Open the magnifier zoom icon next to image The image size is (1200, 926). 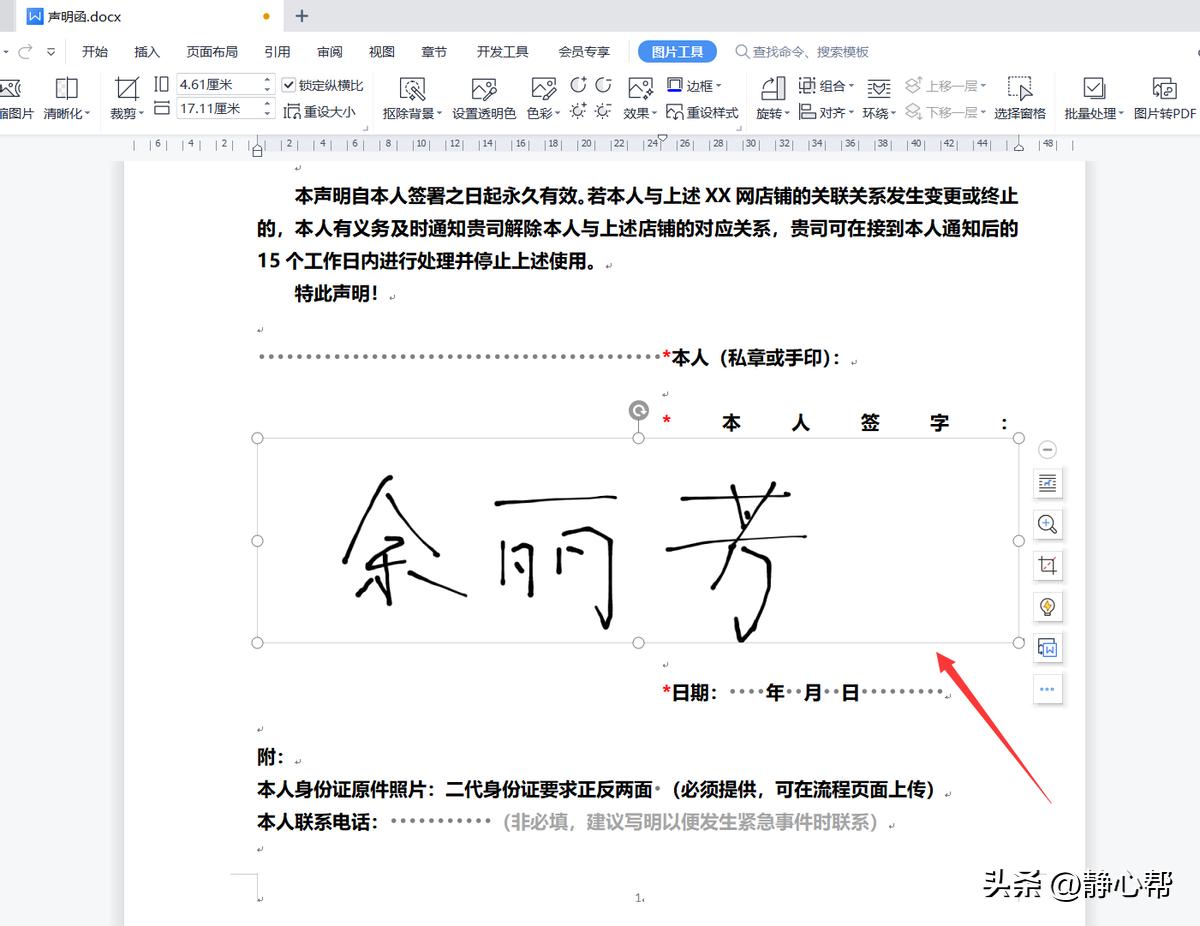1047,524
